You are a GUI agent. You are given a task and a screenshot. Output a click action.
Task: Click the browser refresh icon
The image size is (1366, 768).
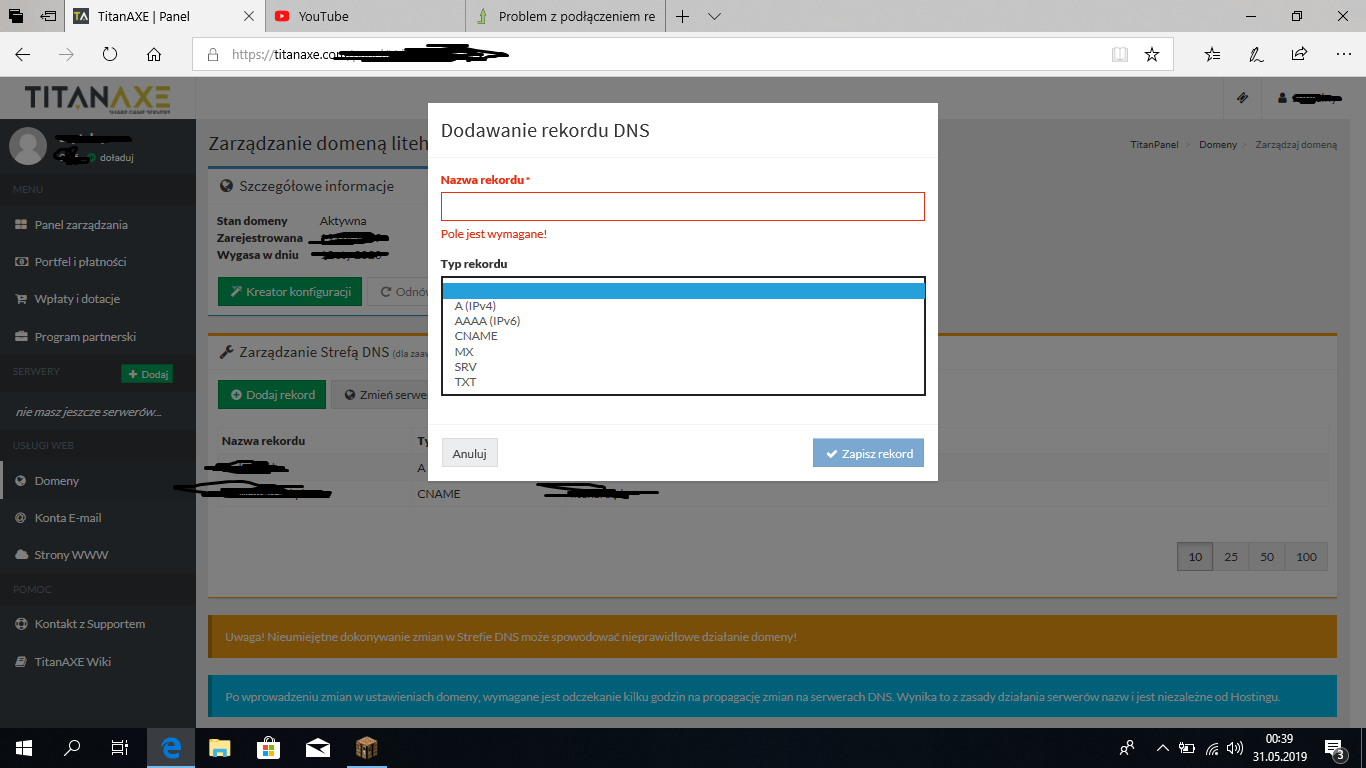click(x=110, y=55)
